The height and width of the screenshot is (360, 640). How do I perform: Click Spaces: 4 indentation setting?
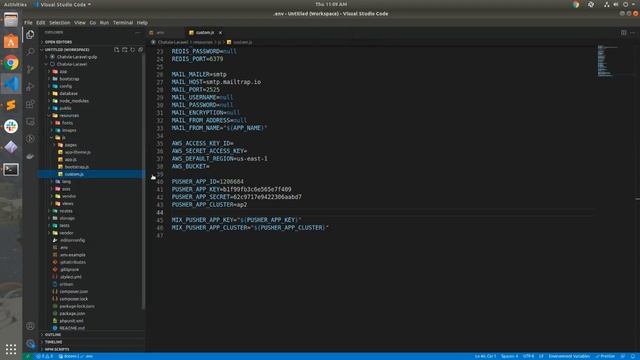(x=509, y=356)
